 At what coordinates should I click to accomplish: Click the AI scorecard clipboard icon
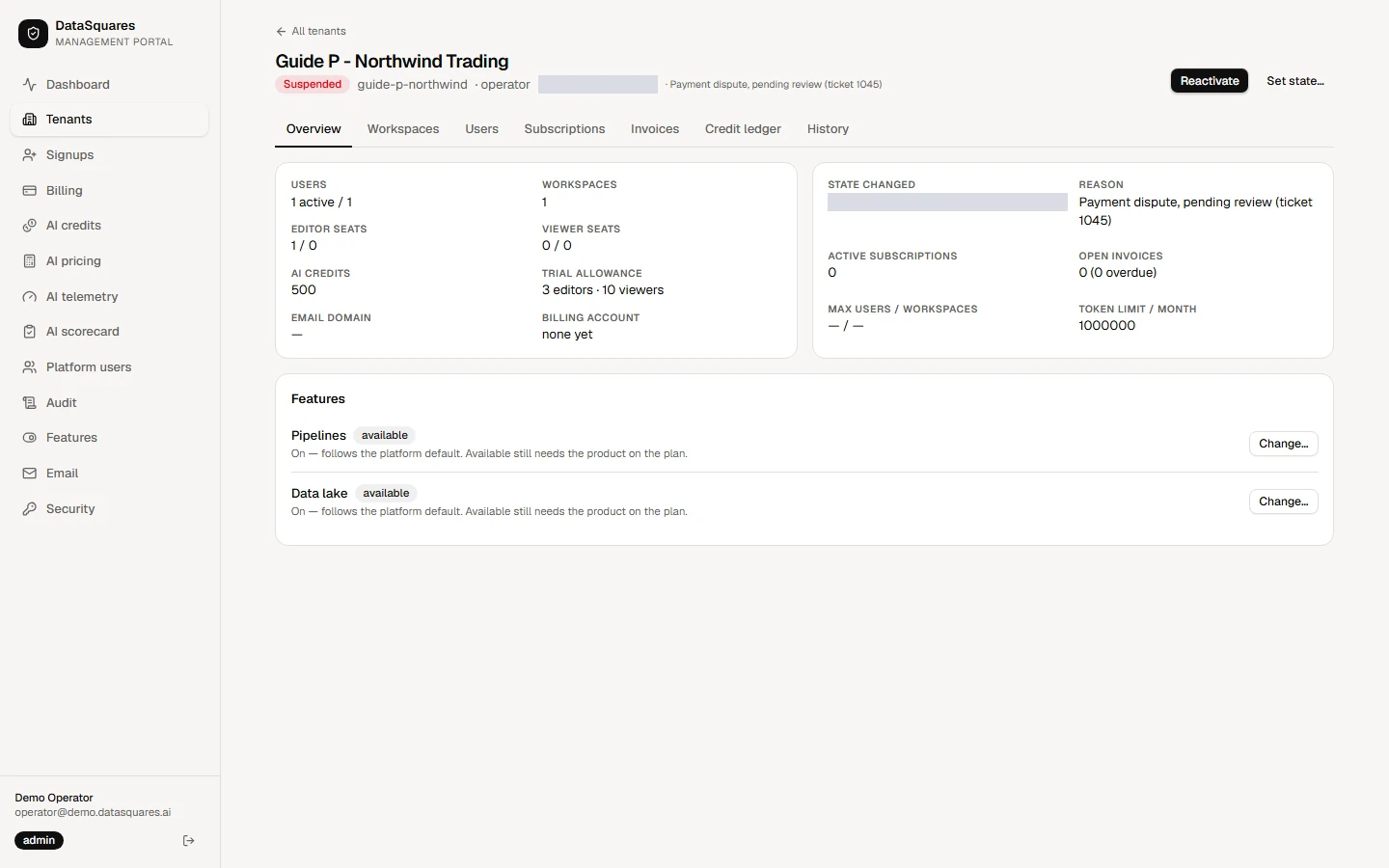point(30,332)
